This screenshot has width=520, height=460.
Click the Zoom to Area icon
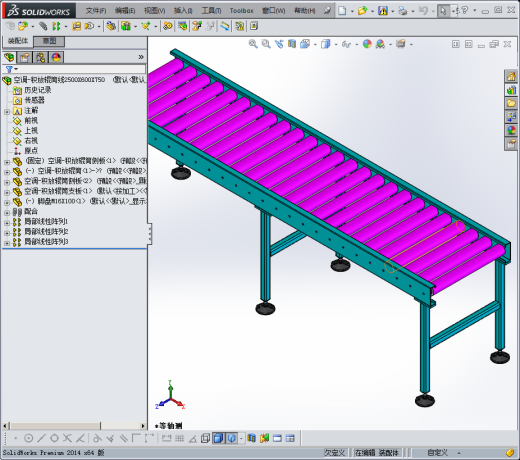[x=266, y=44]
